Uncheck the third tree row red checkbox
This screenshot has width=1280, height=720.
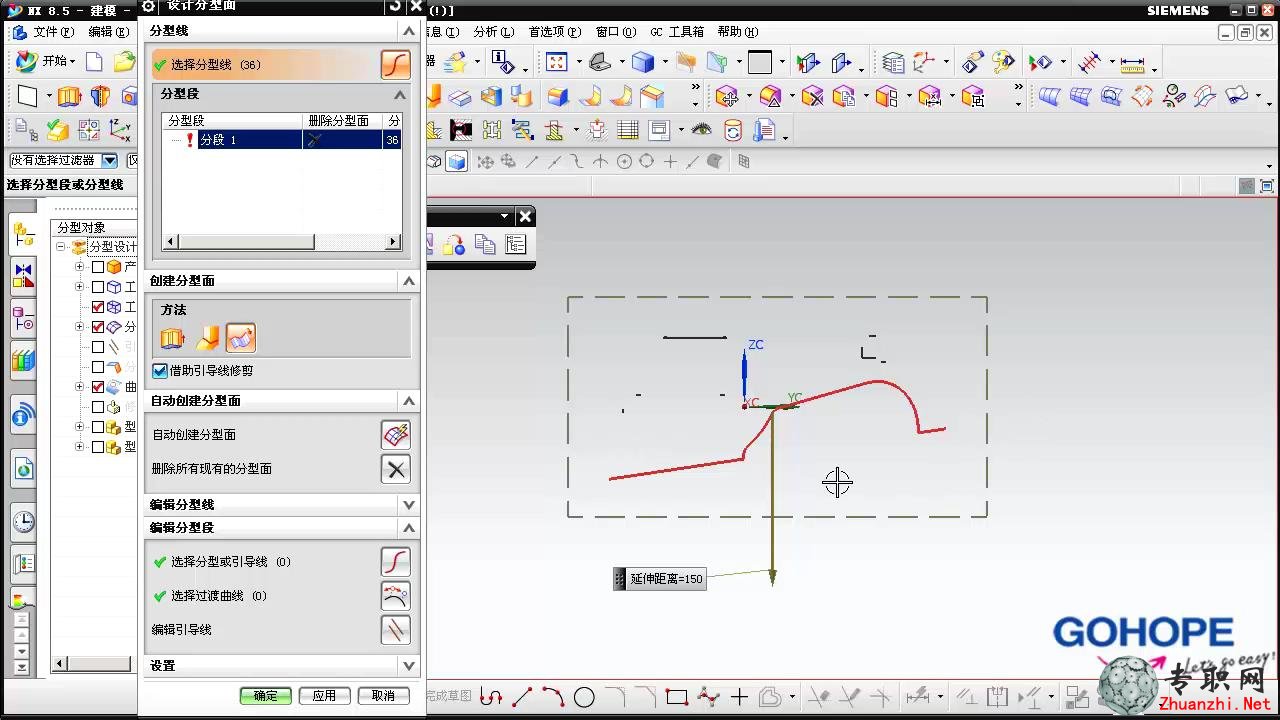[98, 307]
